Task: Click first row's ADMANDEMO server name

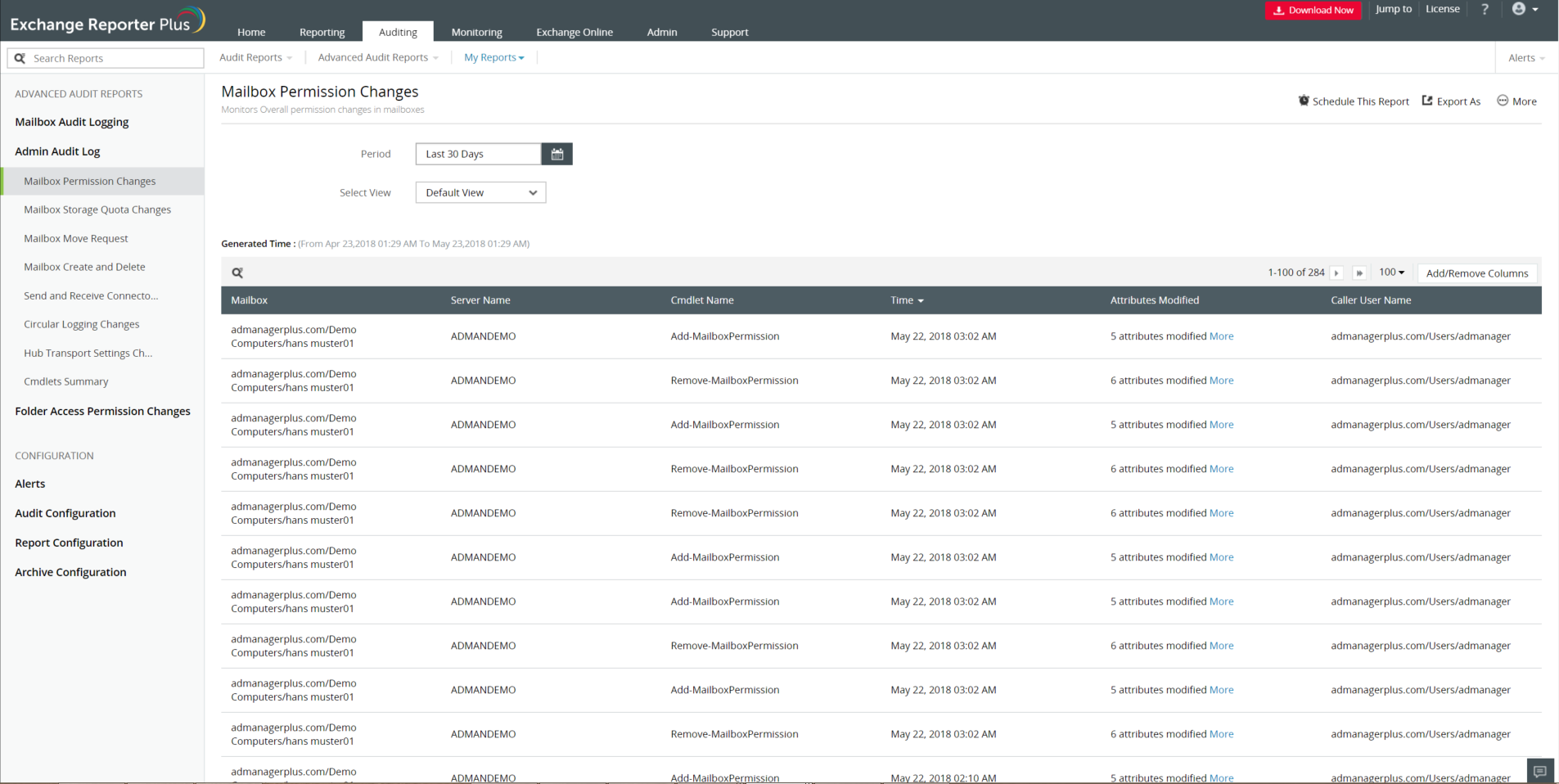Action: 484,336
